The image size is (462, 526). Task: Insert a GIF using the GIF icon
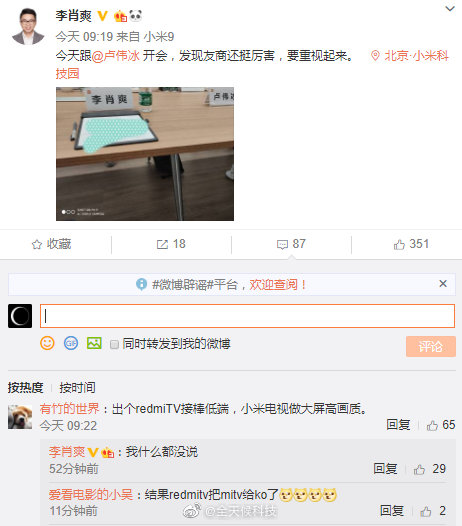[x=71, y=343]
